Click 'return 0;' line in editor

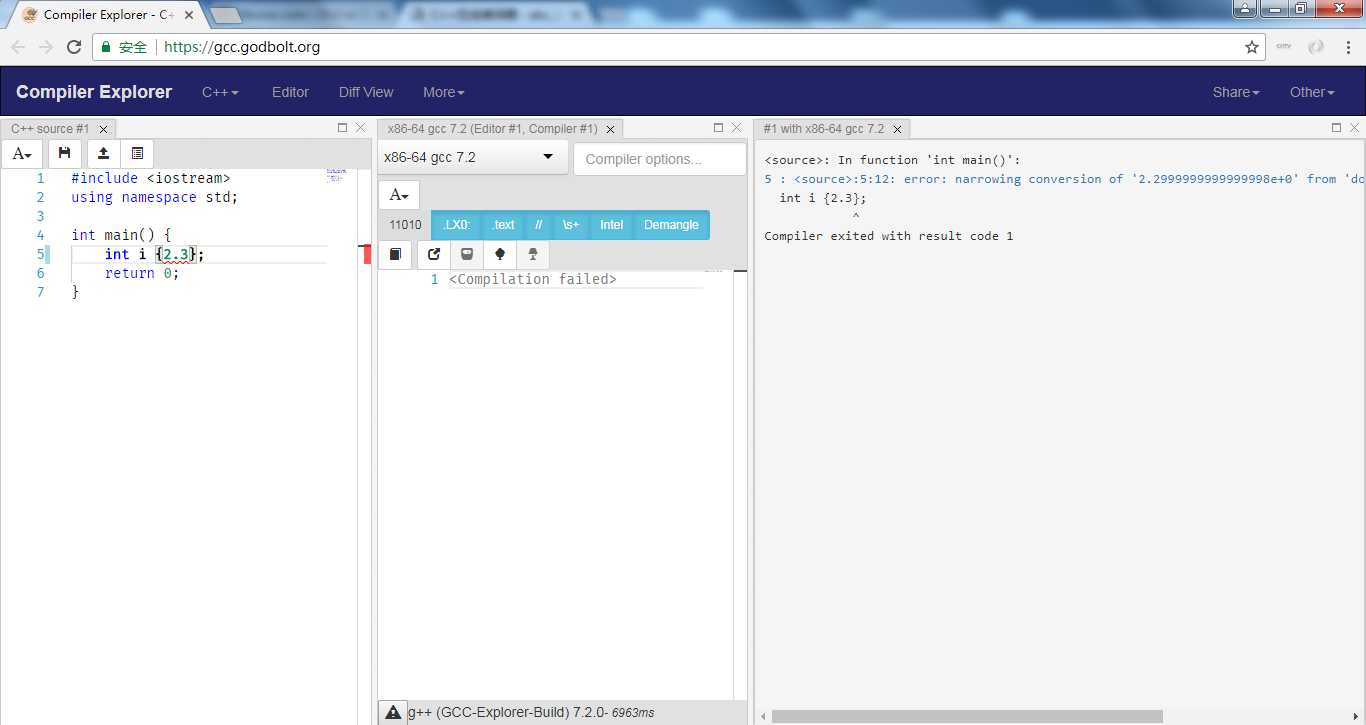pyautogui.click(x=142, y=273)
